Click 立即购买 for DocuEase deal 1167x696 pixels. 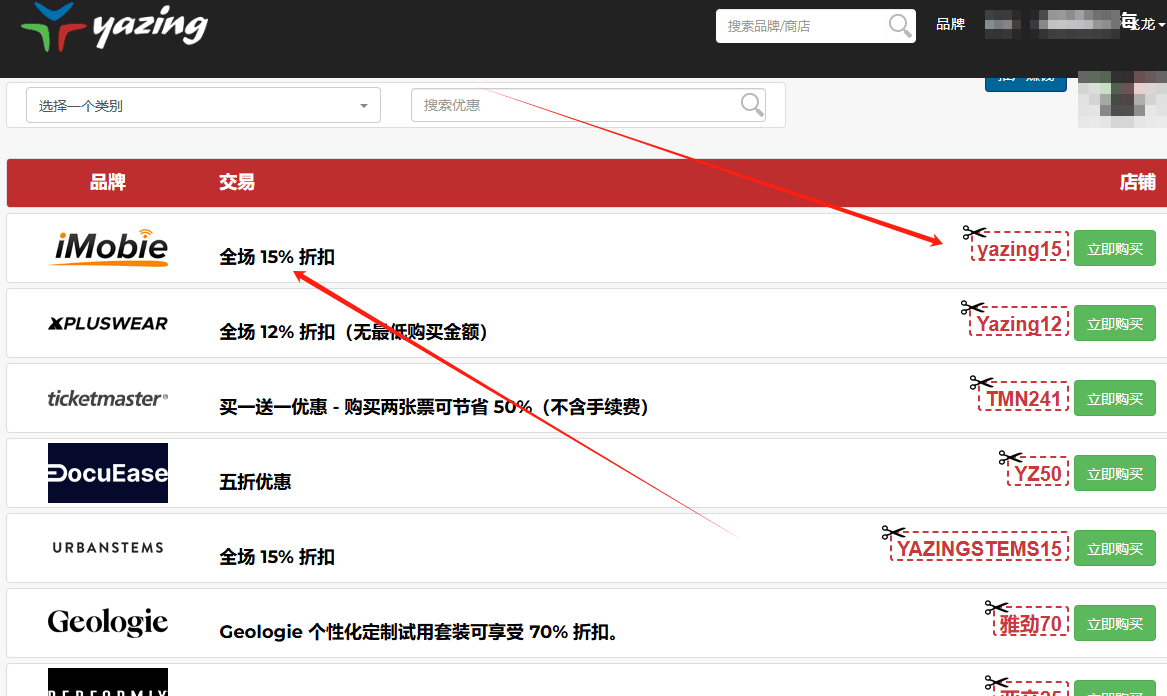pos(1115,473)
